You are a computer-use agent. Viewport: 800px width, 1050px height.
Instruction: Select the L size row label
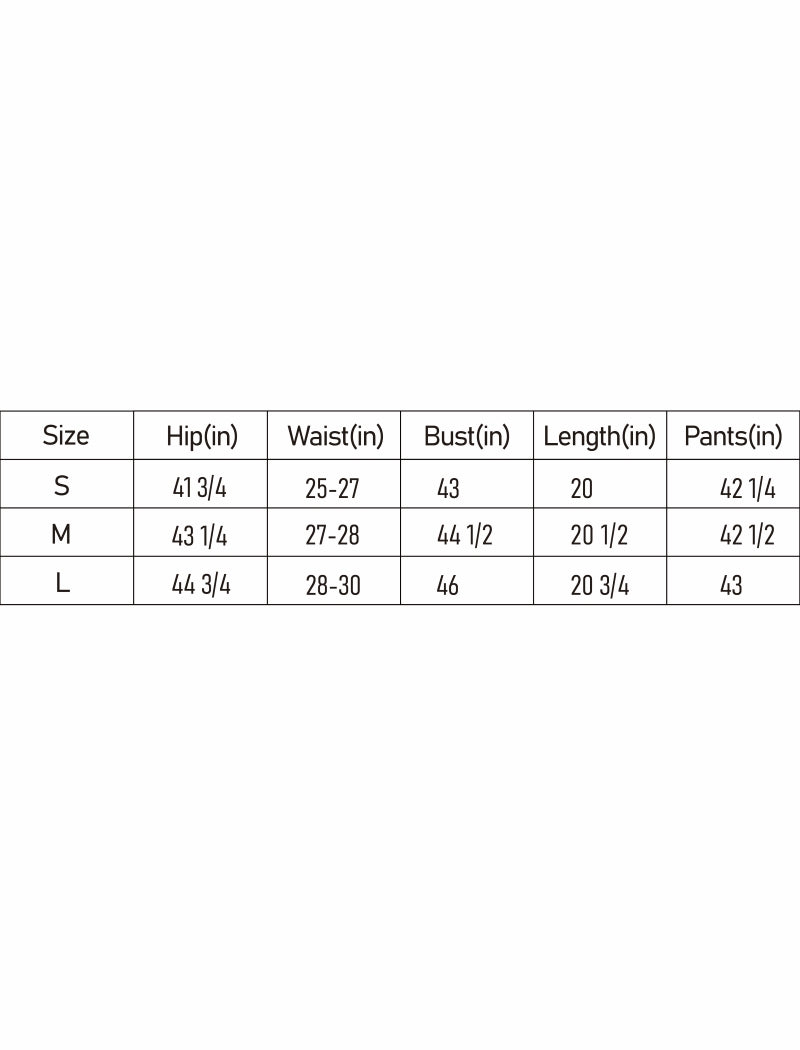coord(62,584)
